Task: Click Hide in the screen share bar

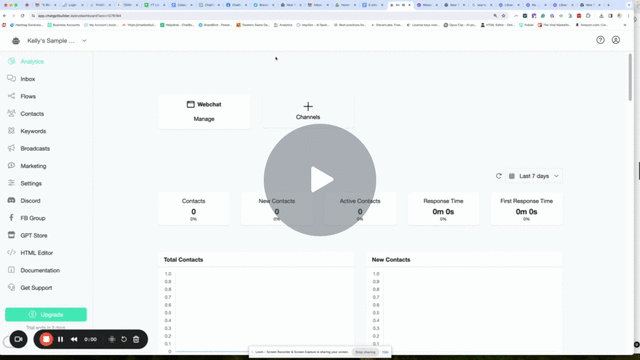Action: pyautogui.click(x=385, y=352)
